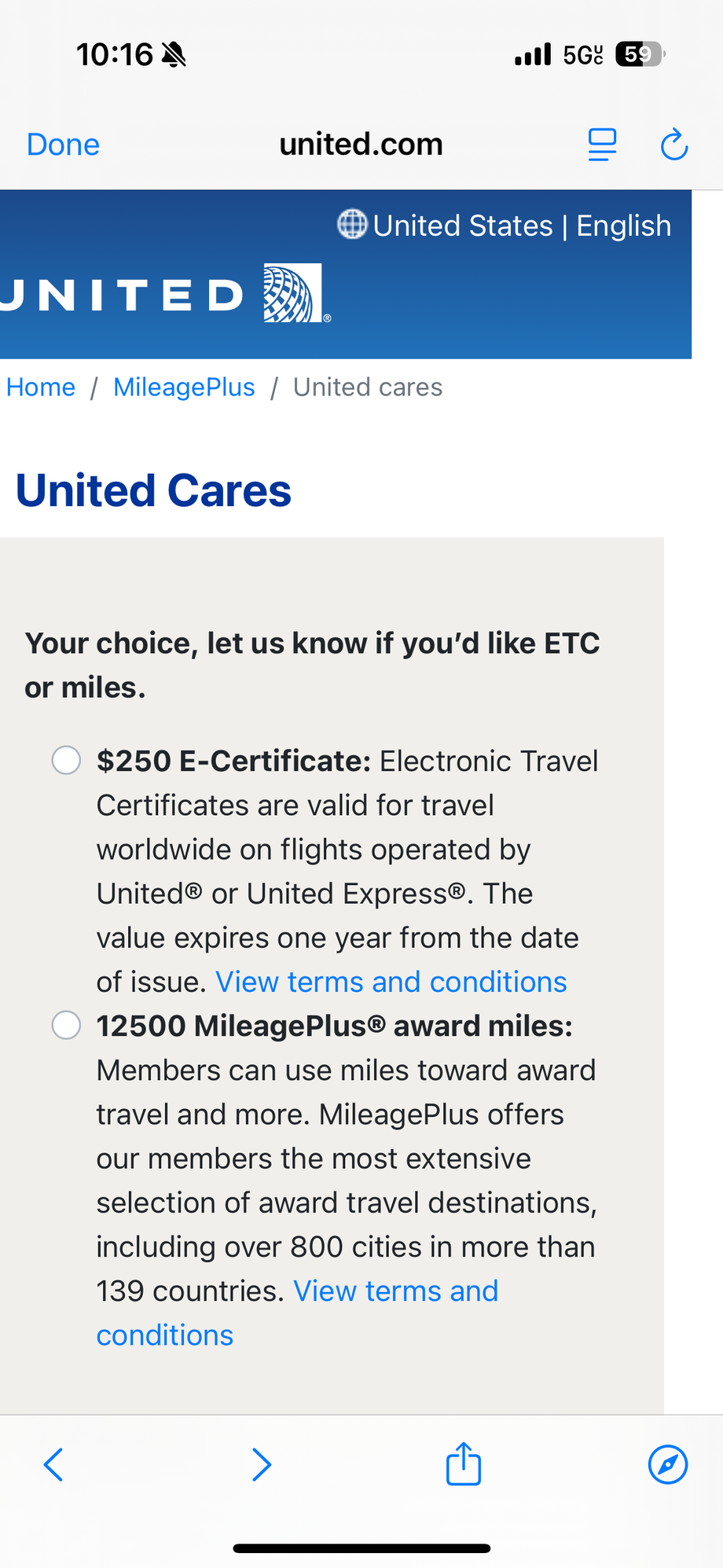This screenshot has height=1568, width=723.
Task: Tap the globe language icon
Action: 352,225
